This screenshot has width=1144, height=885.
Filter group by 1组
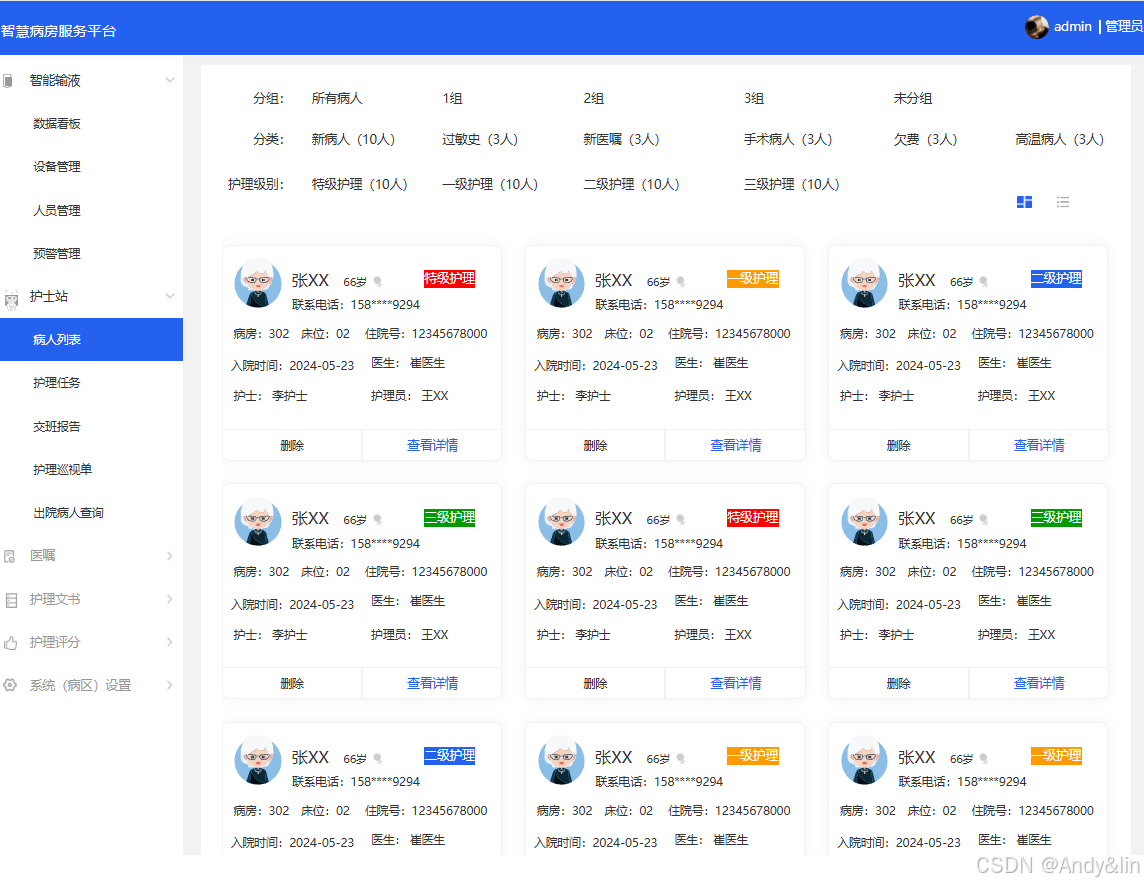coord(452,98)
